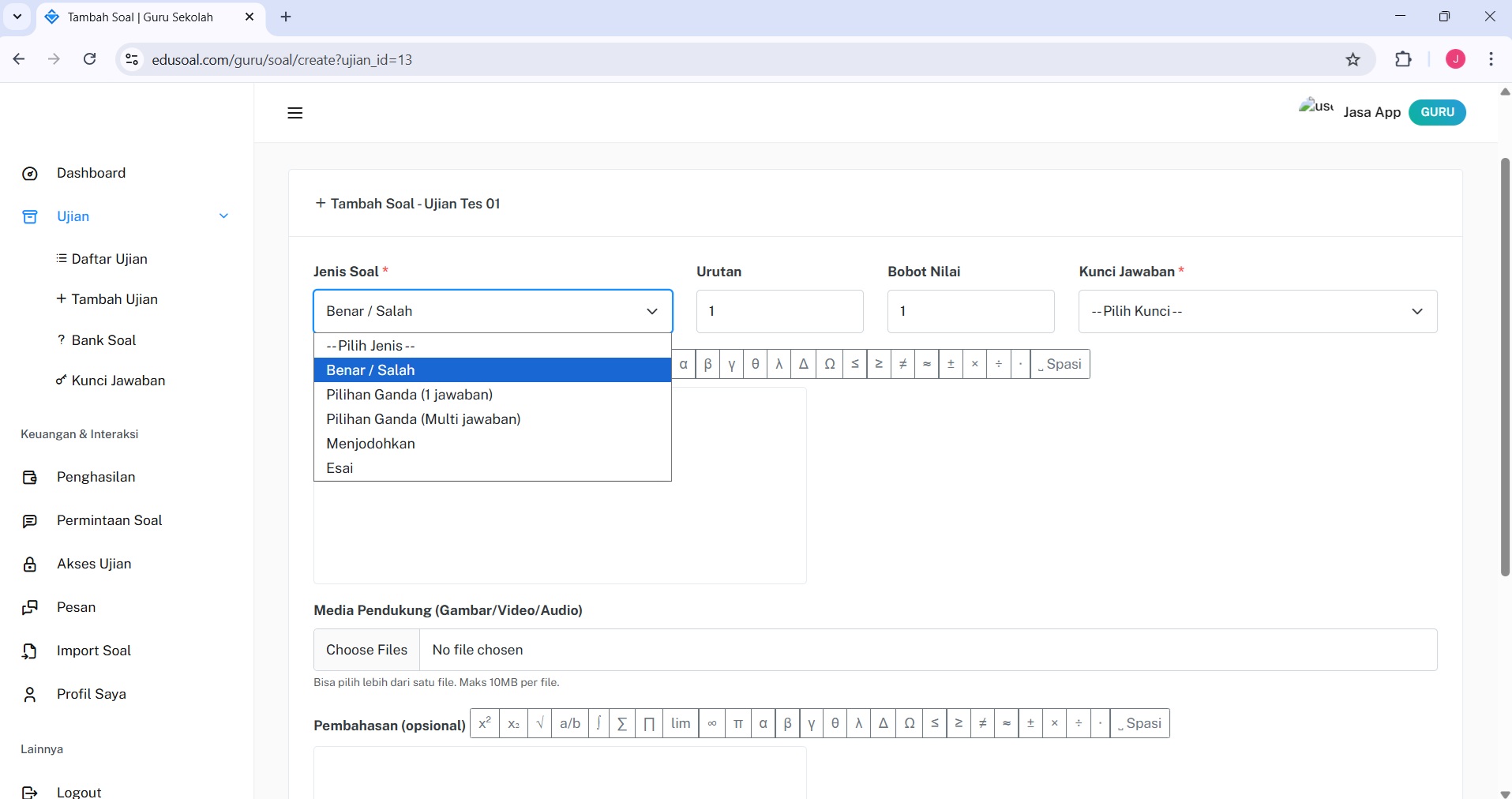Click the Akses Ujian lock icon
Viewport: 1512px width, 799px height.
[30, 565]
